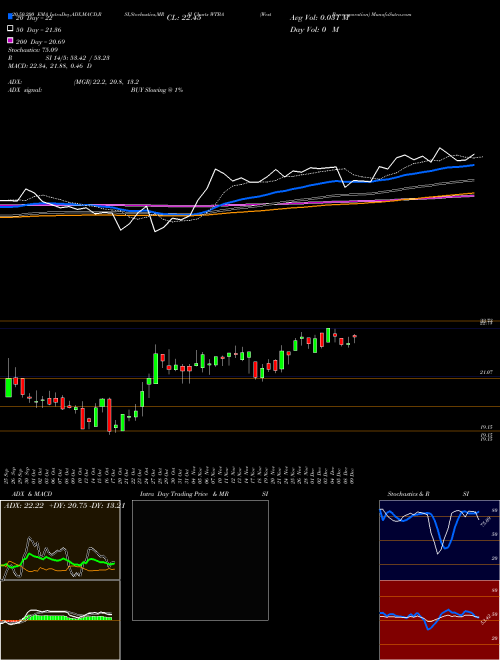Click the 73.09 value on Stochastics panel
500x660 pixels.
pyautogui.click(x=486, y=522)
